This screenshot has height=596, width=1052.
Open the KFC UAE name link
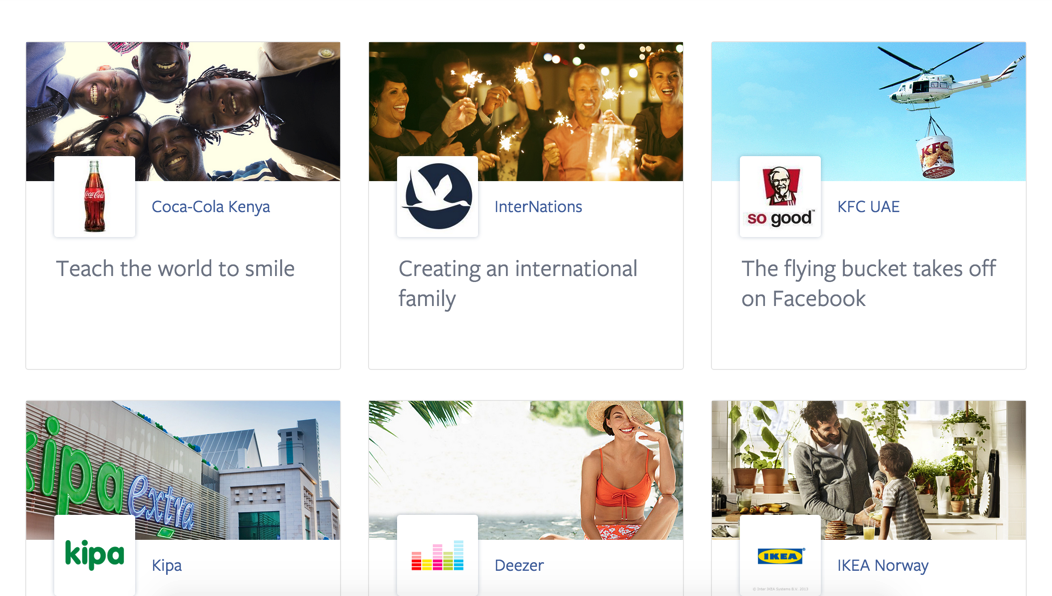click(x=868, y=207)
